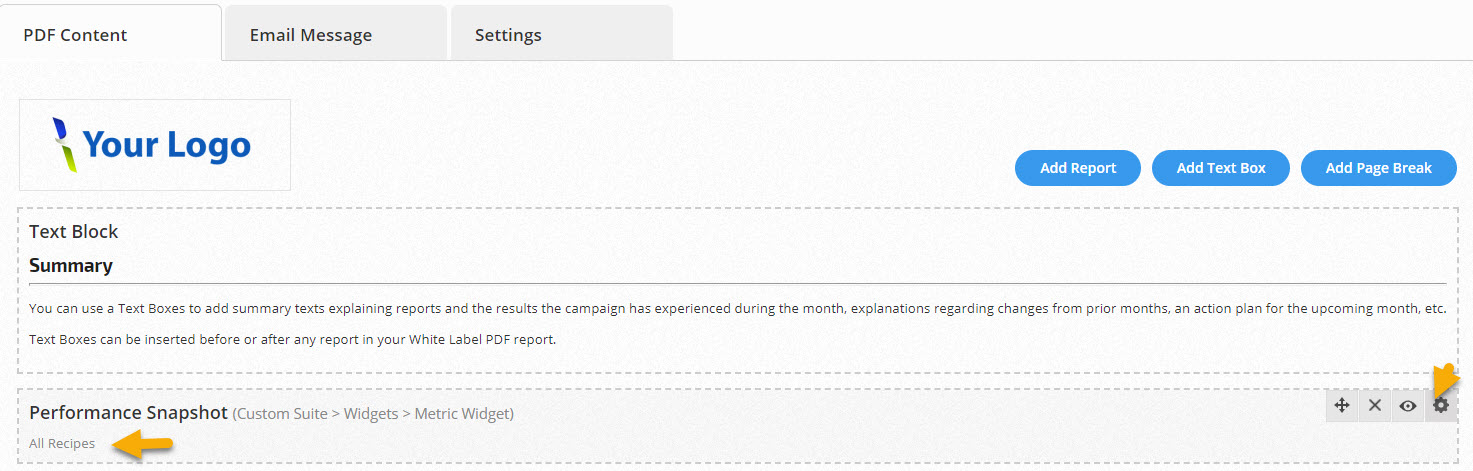Click the All Recipes label

(62, 444)
